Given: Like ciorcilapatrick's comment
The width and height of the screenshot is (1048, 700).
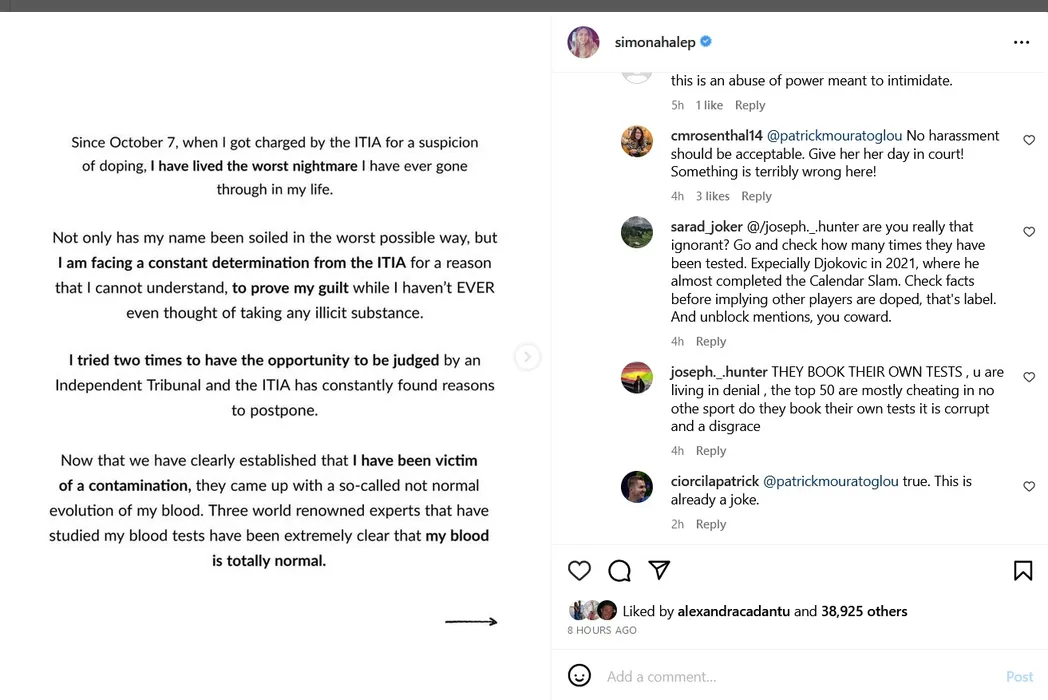Looking at the screenshot, I should point(1029,486).
